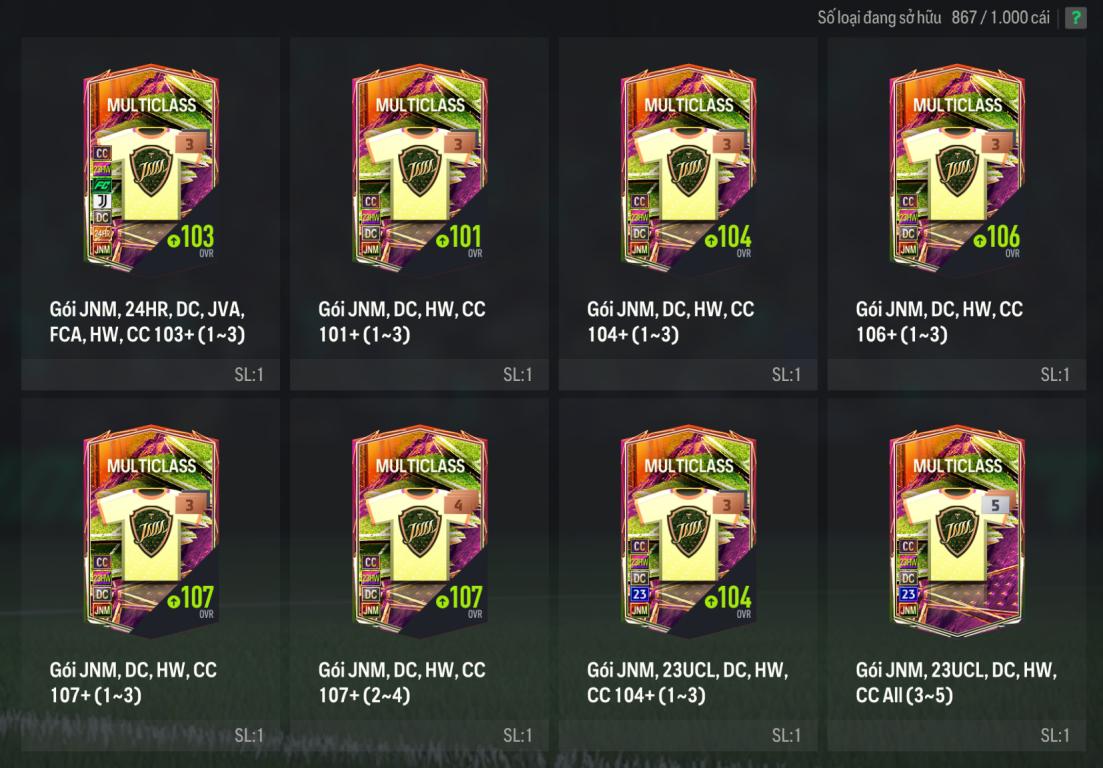Screen dimensions: 1103x768
Task: Select the 107 OVR pack card with tag 3
Action: click(151, 530)
